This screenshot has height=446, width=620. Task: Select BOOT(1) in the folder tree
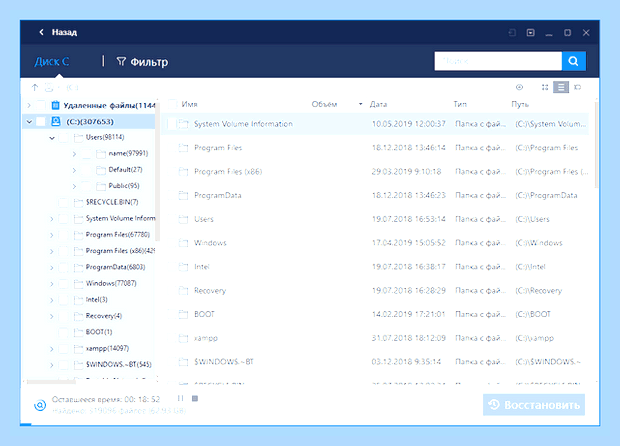coord(99,332)
